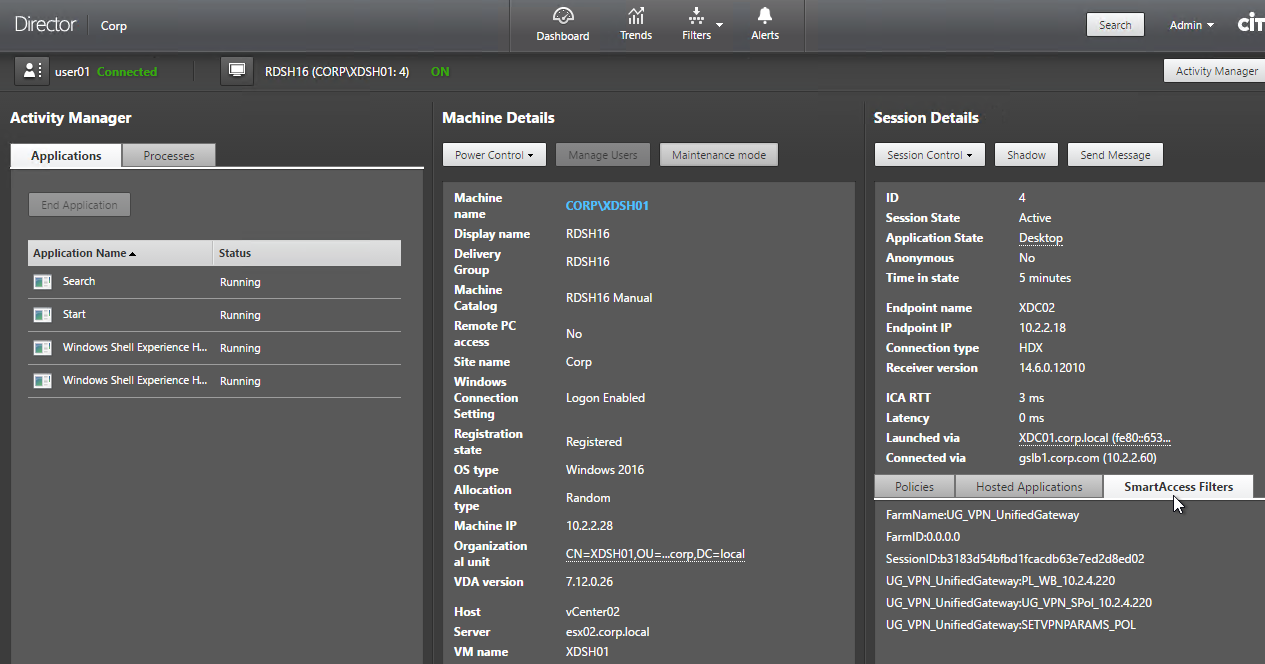Click the Director logo text
Screen dimensions: 1265x664
(45, 25)
